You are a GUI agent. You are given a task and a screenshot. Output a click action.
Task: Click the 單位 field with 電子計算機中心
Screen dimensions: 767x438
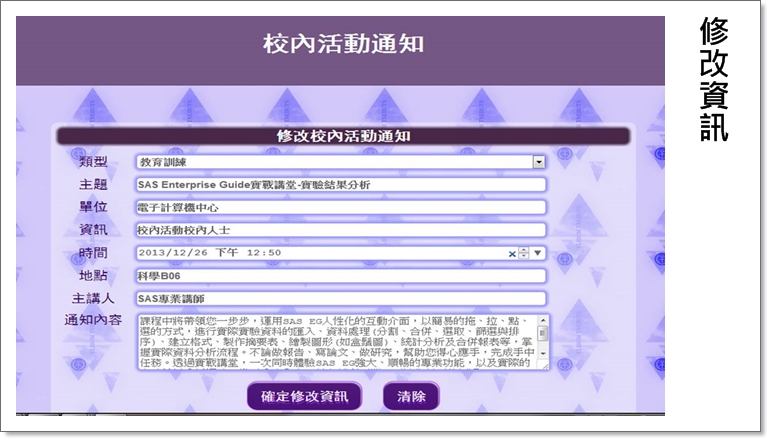click(x=340, y=207)
